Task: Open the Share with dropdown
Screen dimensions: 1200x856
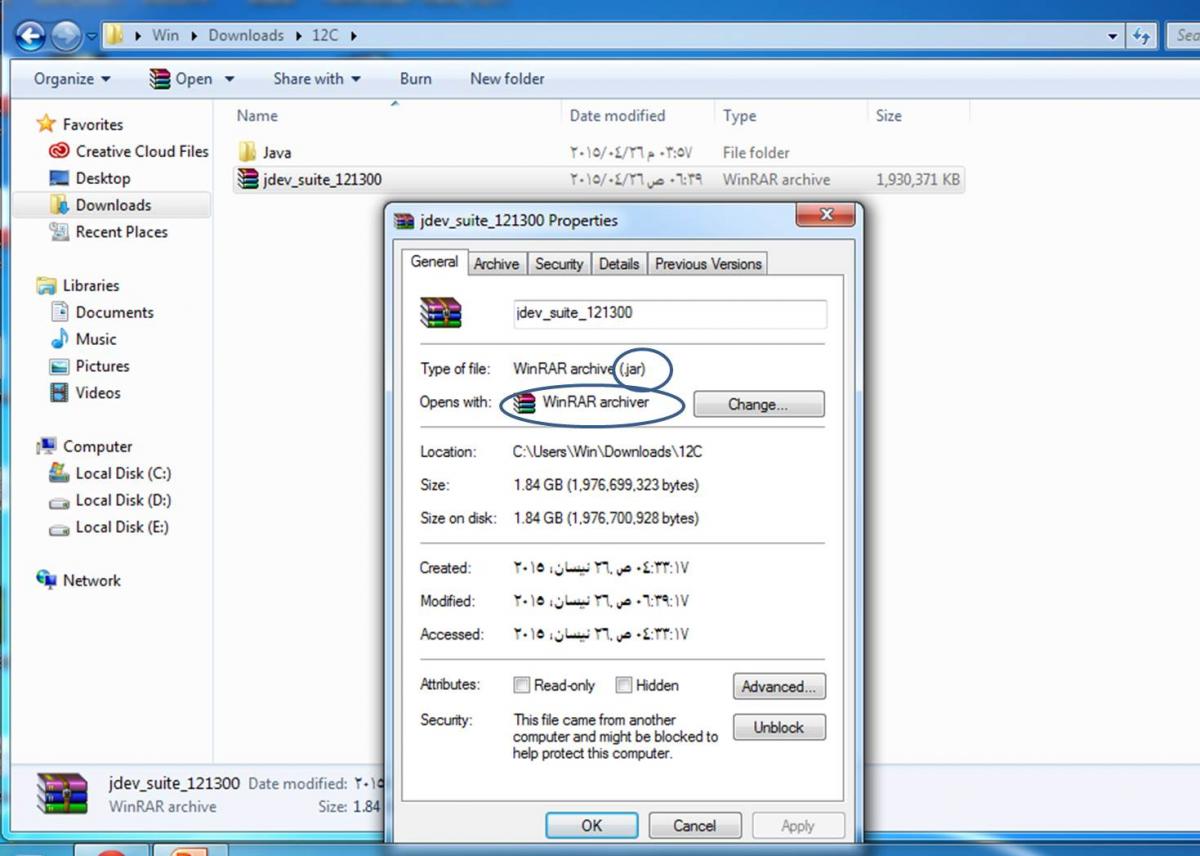Action: 317,79
